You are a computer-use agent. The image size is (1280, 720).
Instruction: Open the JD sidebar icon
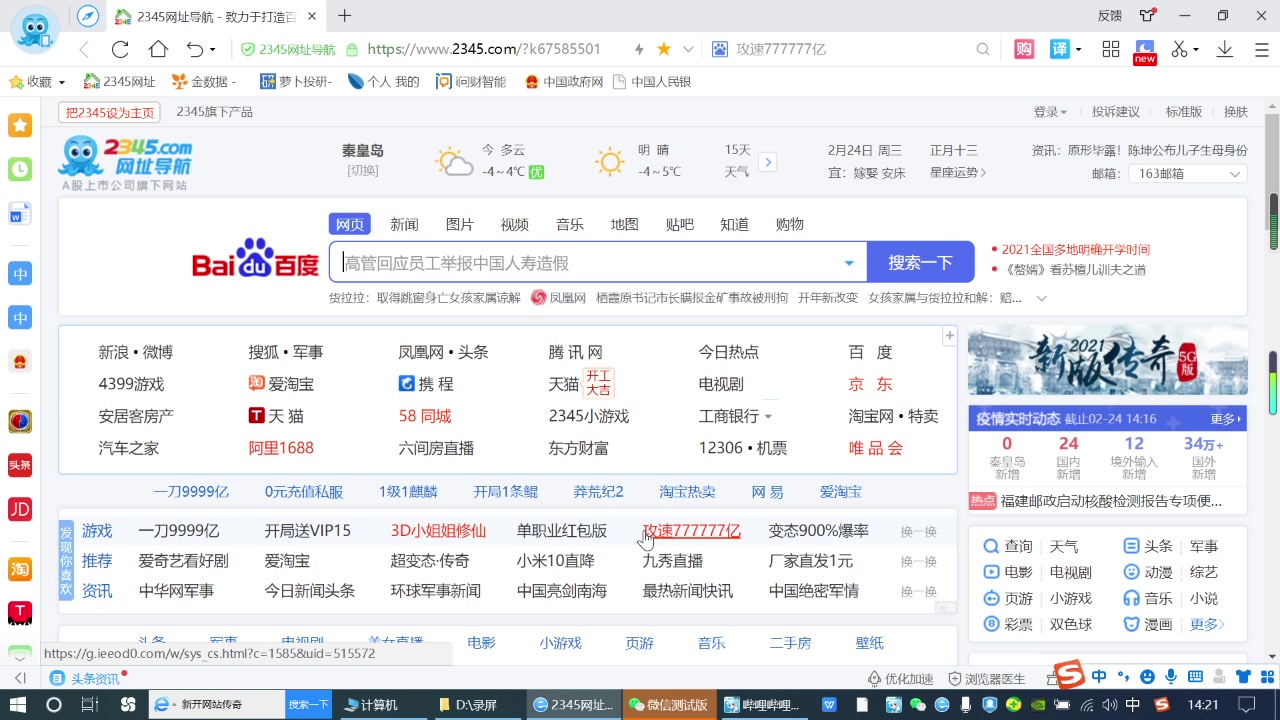coord(20,509)
